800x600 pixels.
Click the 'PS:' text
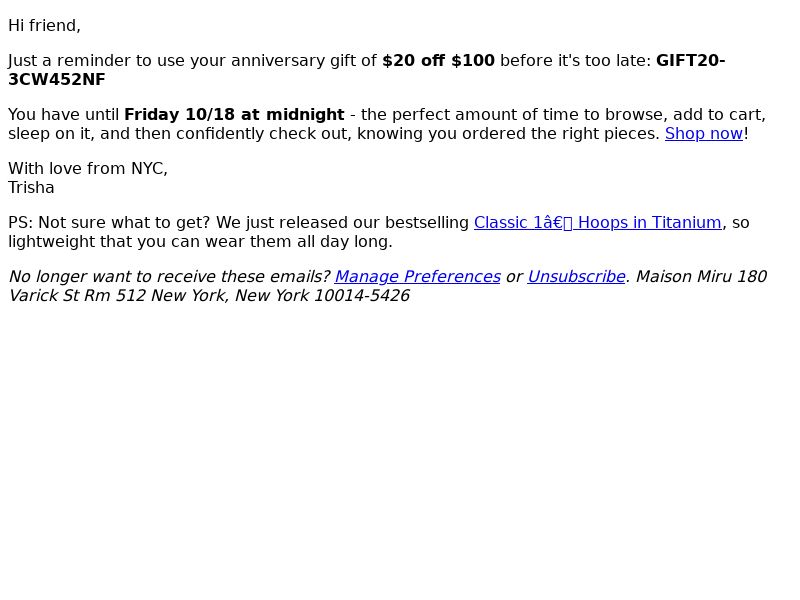[x=20, y=223]
